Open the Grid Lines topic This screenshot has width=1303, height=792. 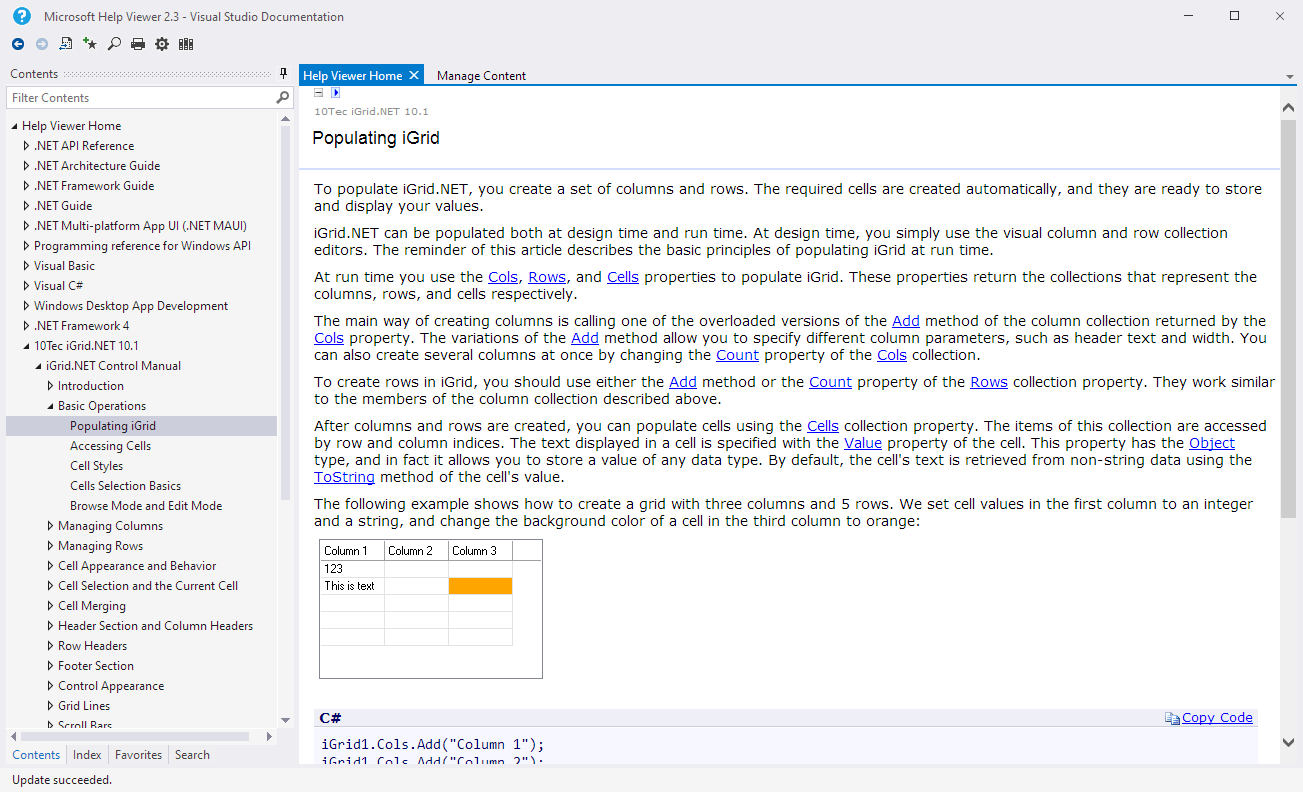click(84, 706)
